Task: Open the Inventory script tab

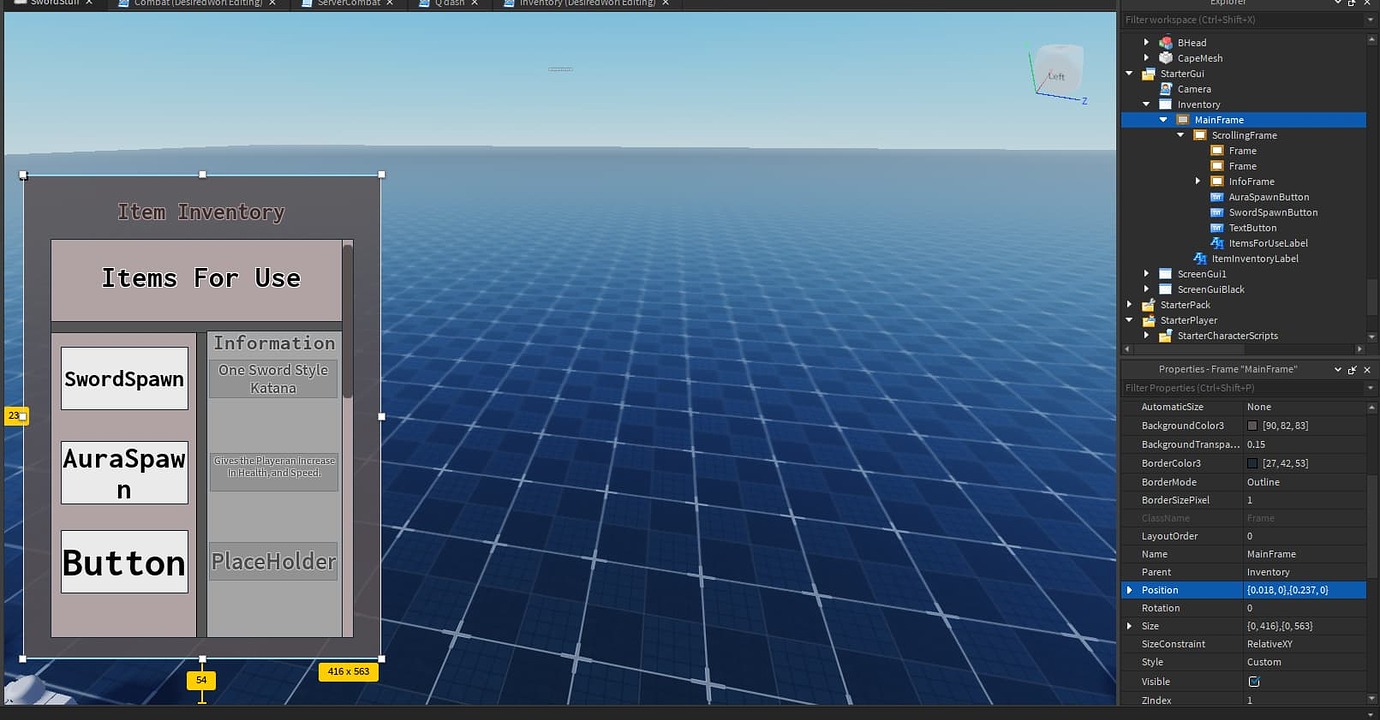Action: click(x=588, y=4)
